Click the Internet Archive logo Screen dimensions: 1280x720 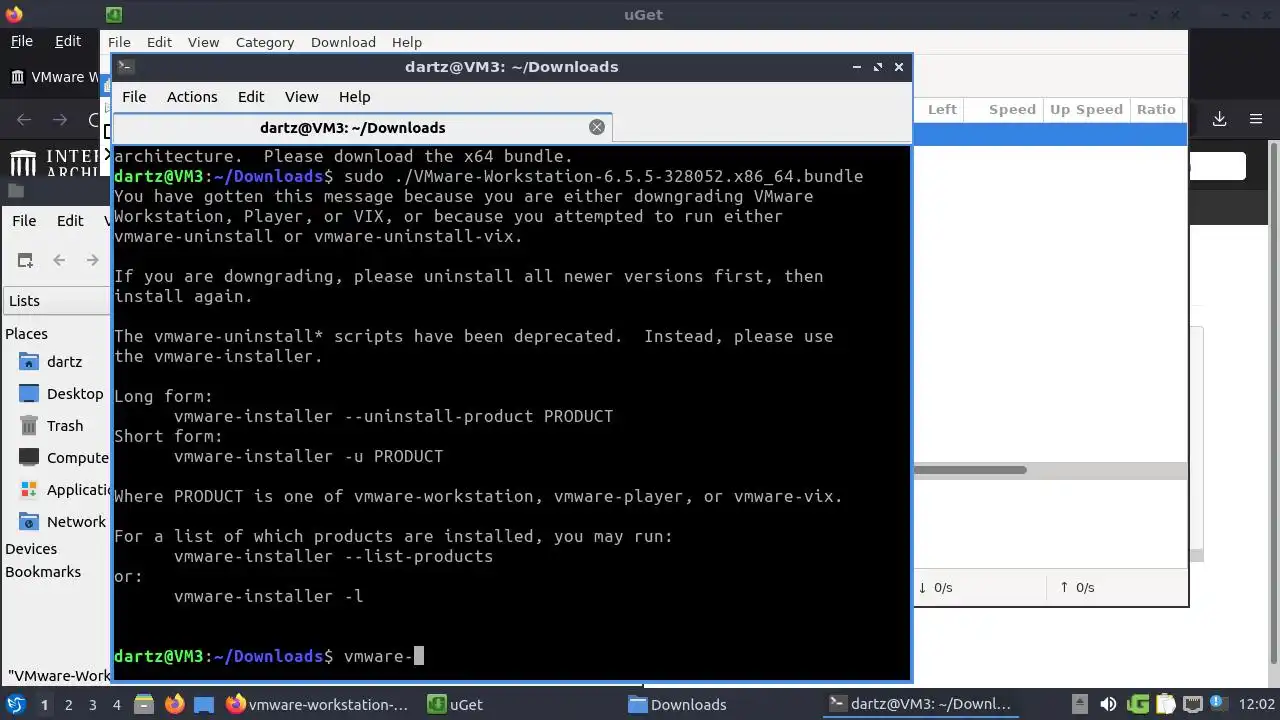pyautogui.click(x=55, y=163)
